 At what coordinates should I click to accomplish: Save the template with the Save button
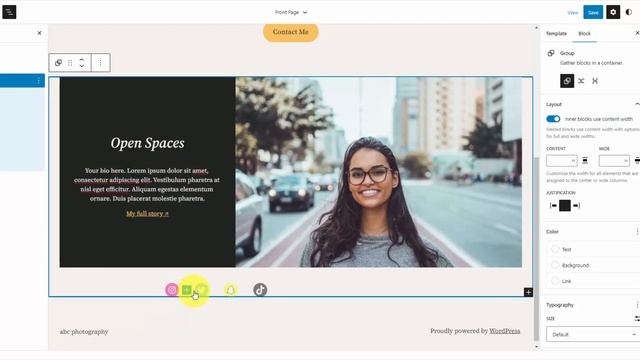[x=593, y=12]
